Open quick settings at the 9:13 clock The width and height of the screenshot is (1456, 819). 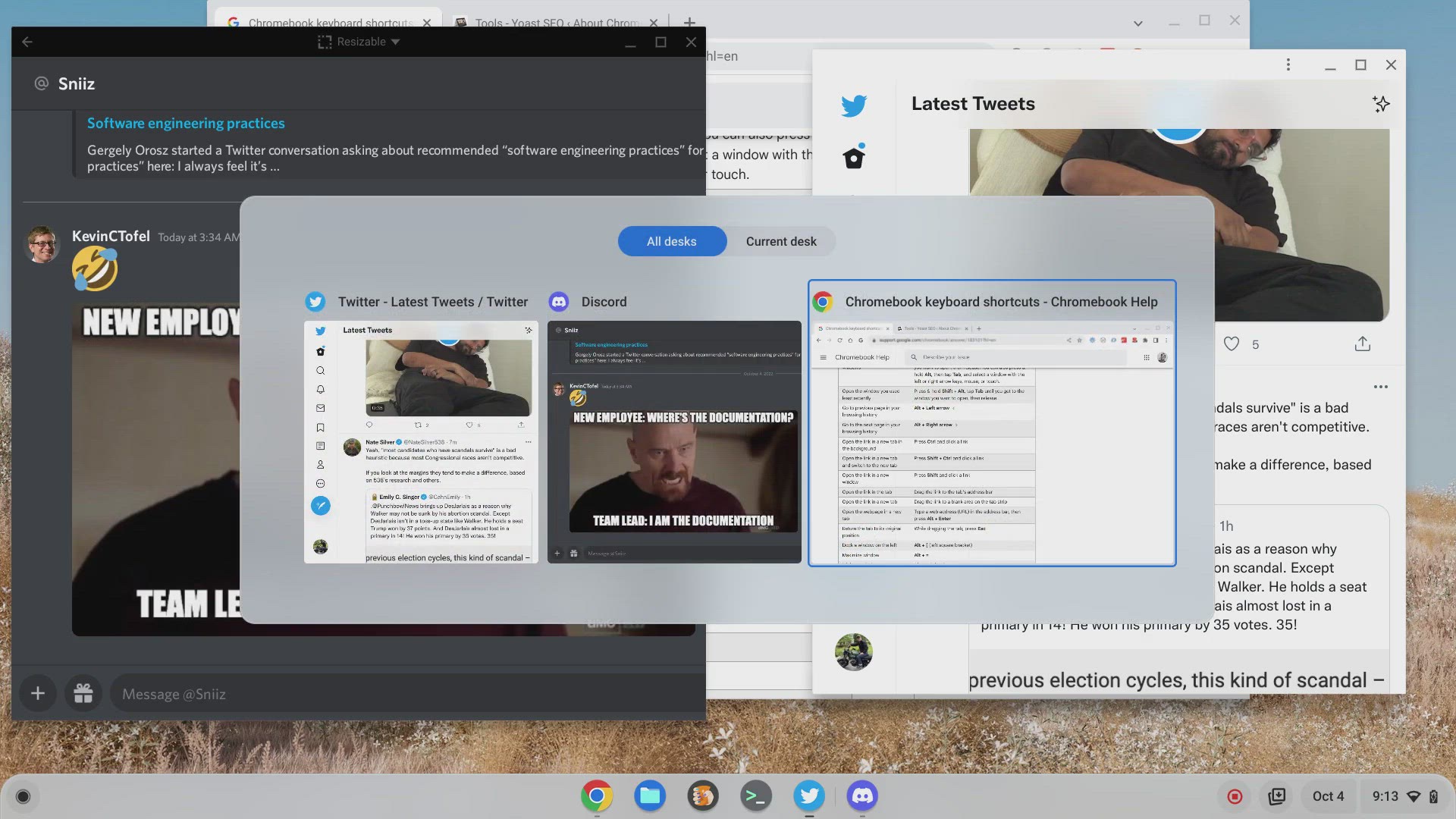pyautogui.click(x=1405, y=796)
